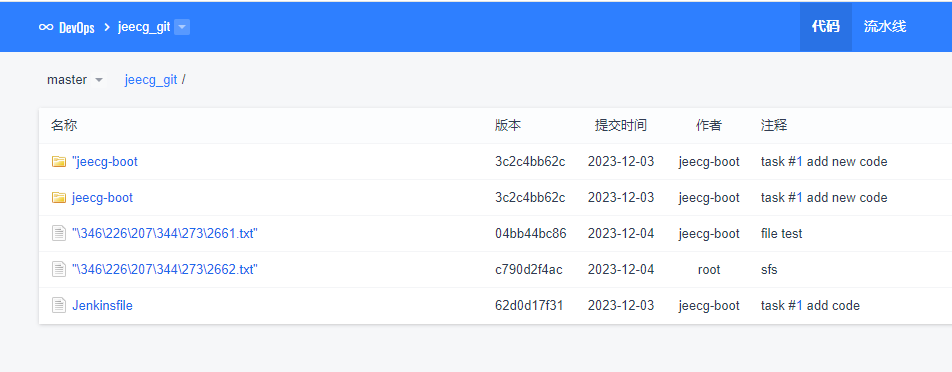Click the Jenkinsfile document icon
Viewport: 952px width, 372px height.
(58, 305)
